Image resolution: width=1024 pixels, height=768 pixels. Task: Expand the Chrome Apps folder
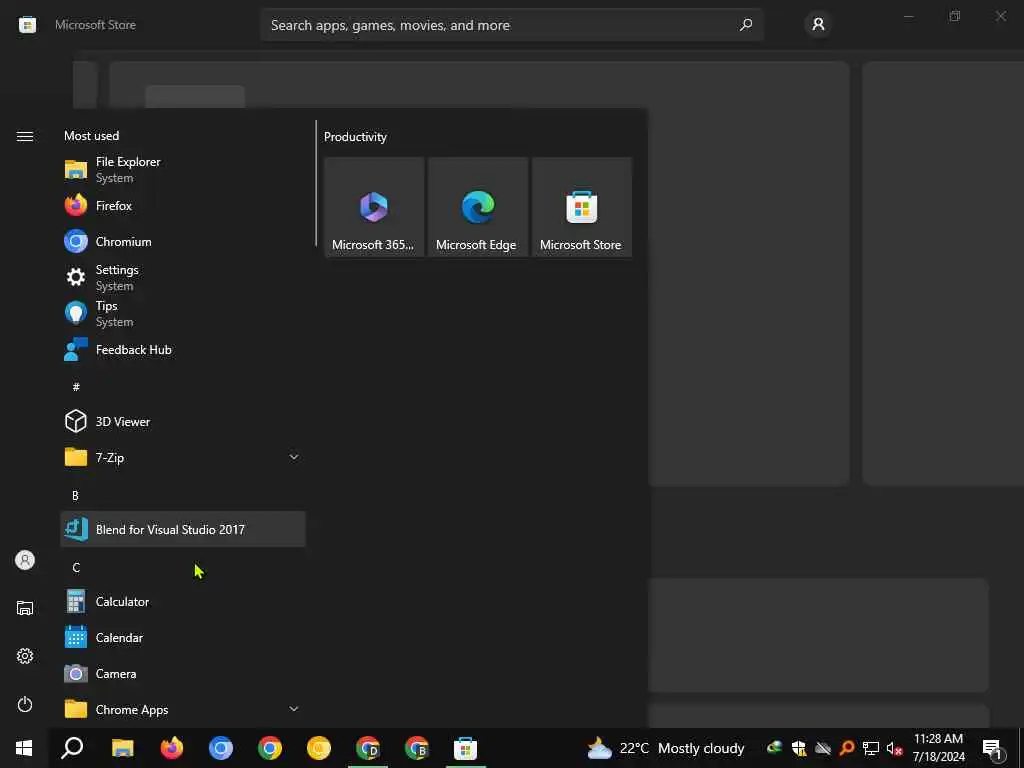183,709
